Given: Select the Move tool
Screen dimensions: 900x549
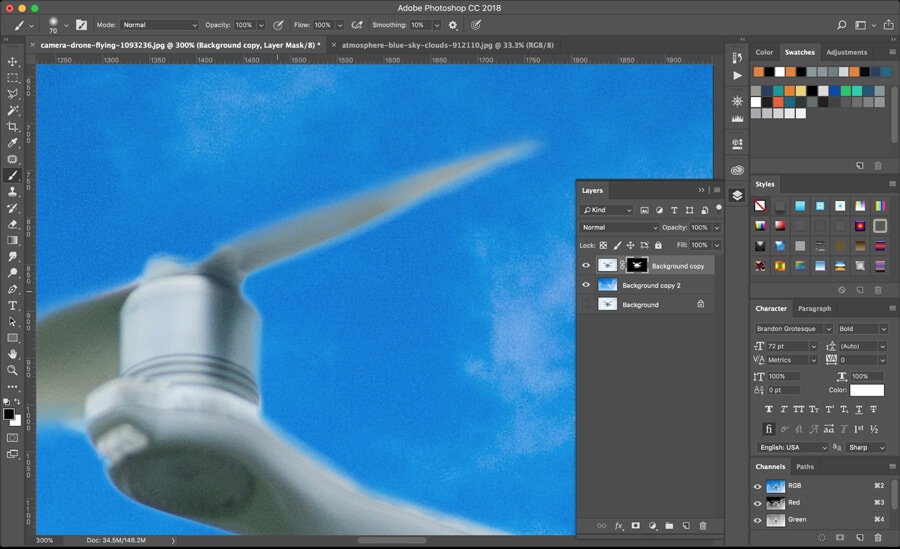Looking at the screenshot, I should (x=13, y=62).
